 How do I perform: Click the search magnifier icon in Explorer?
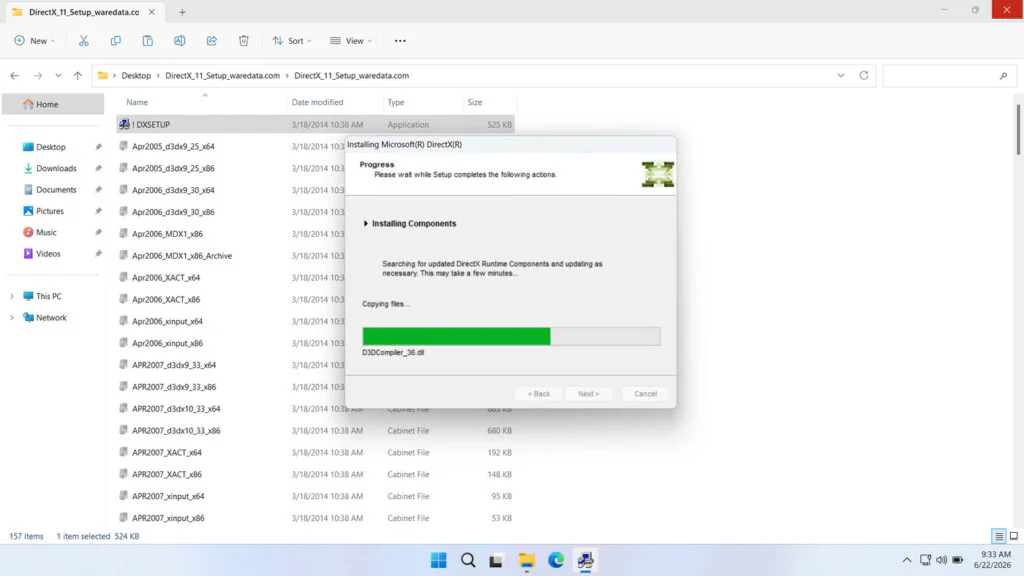coord(1003,76)
